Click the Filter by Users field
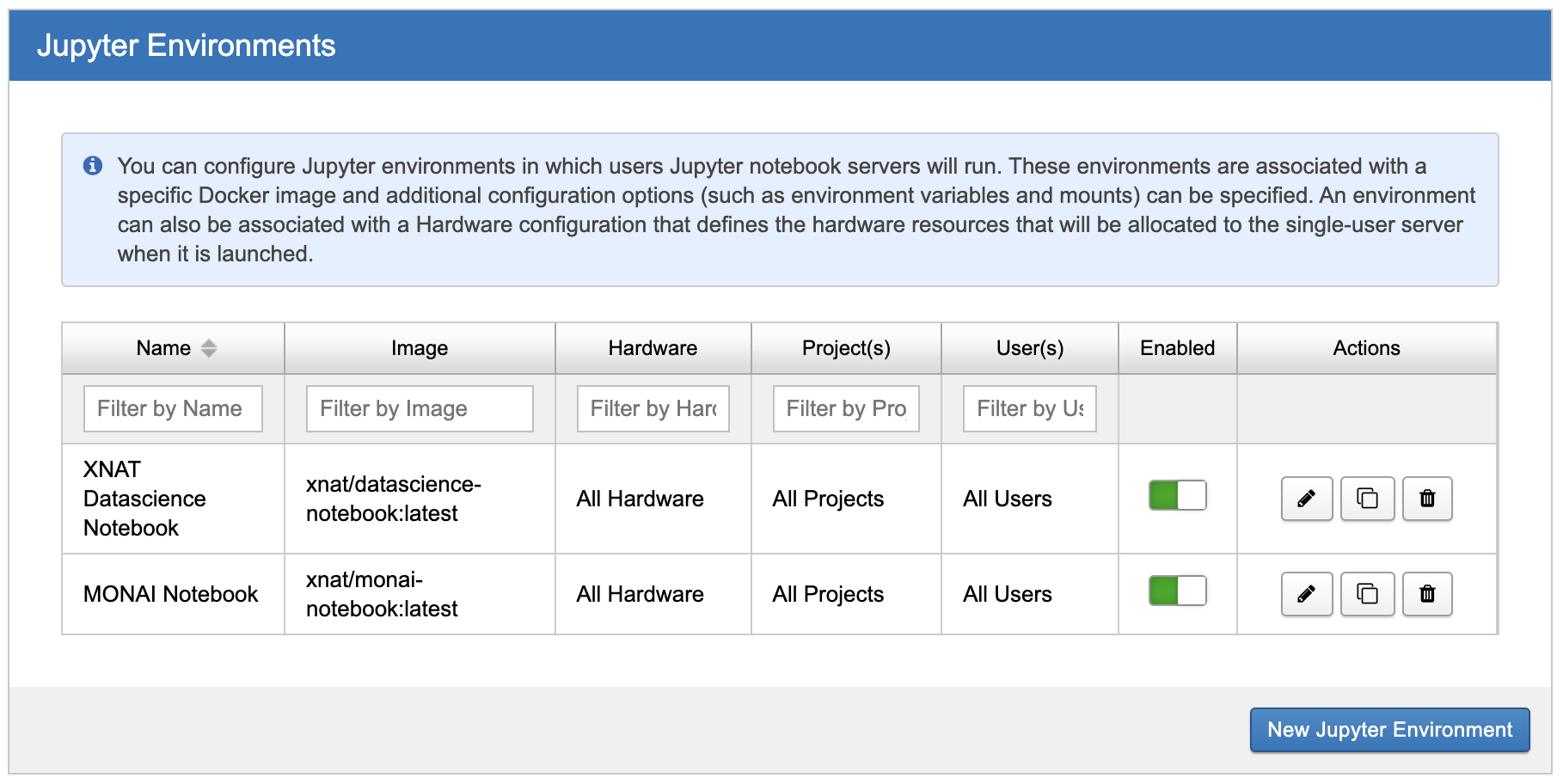 click(x=1029, y=408)
